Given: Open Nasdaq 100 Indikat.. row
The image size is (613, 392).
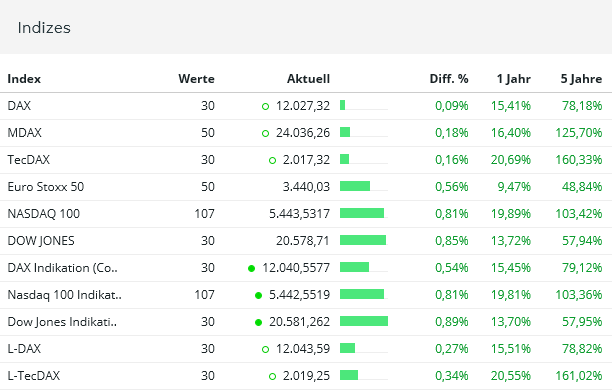Looking at the screenshot, I should pyautogui.click(x=65, y=295).
